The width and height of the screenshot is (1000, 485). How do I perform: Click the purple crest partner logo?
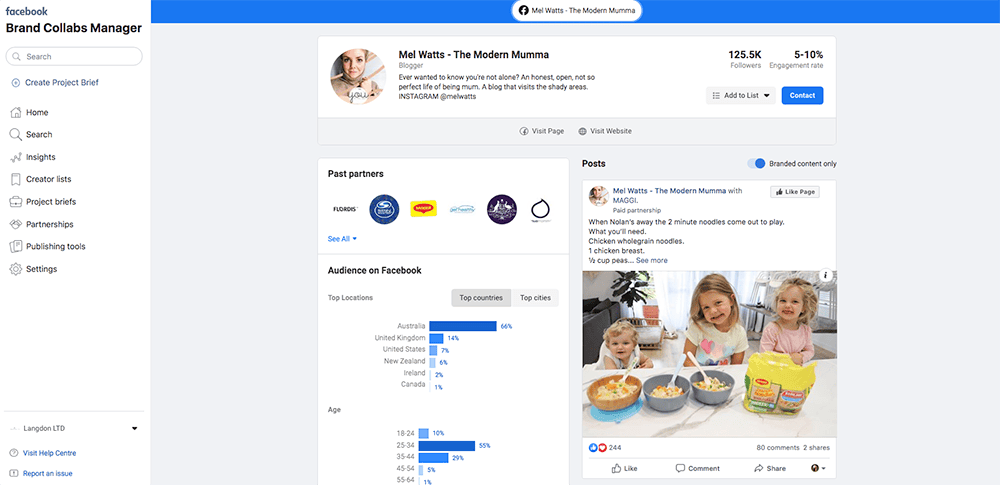click(x=502, y=209)
